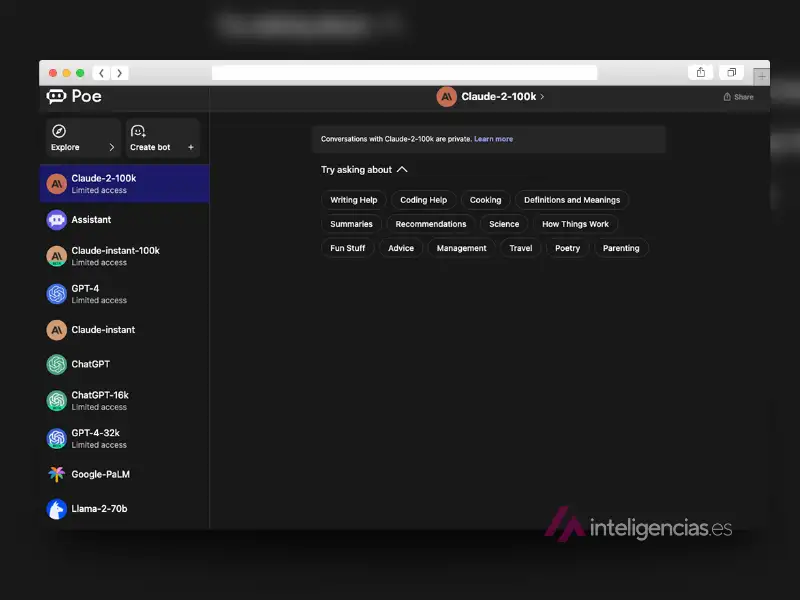
Task: Click the browser share icon in toolbar
Action: point(701,72)
